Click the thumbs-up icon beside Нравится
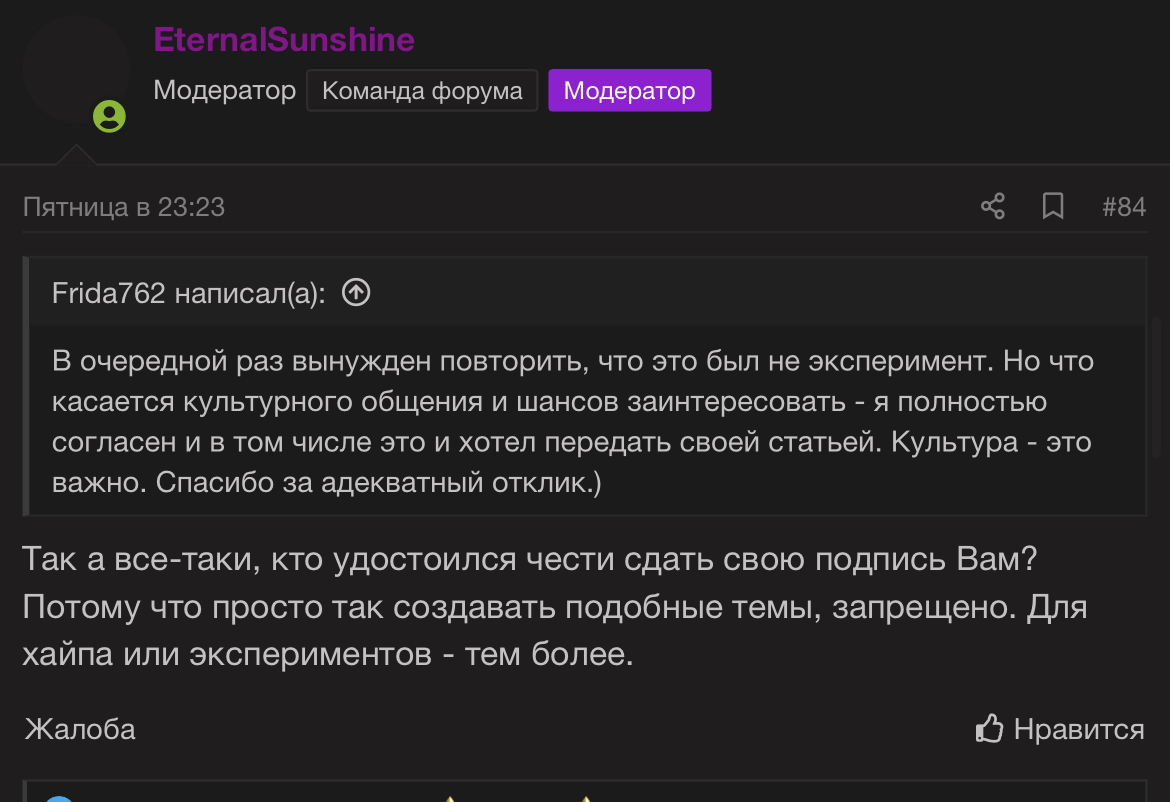This screenshot has width=1170, height=802. coord(989,729)
